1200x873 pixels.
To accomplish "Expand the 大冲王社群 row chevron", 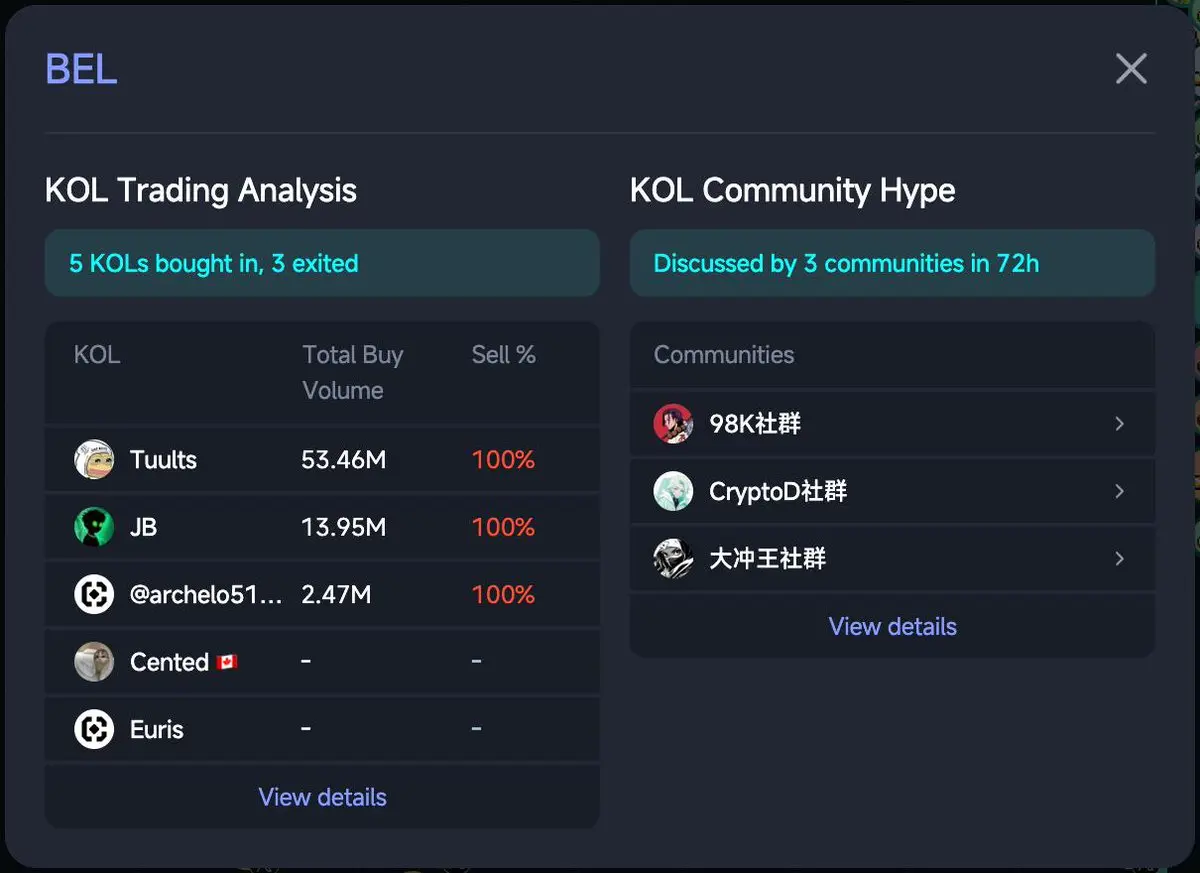I will (x=1119, y=559).
